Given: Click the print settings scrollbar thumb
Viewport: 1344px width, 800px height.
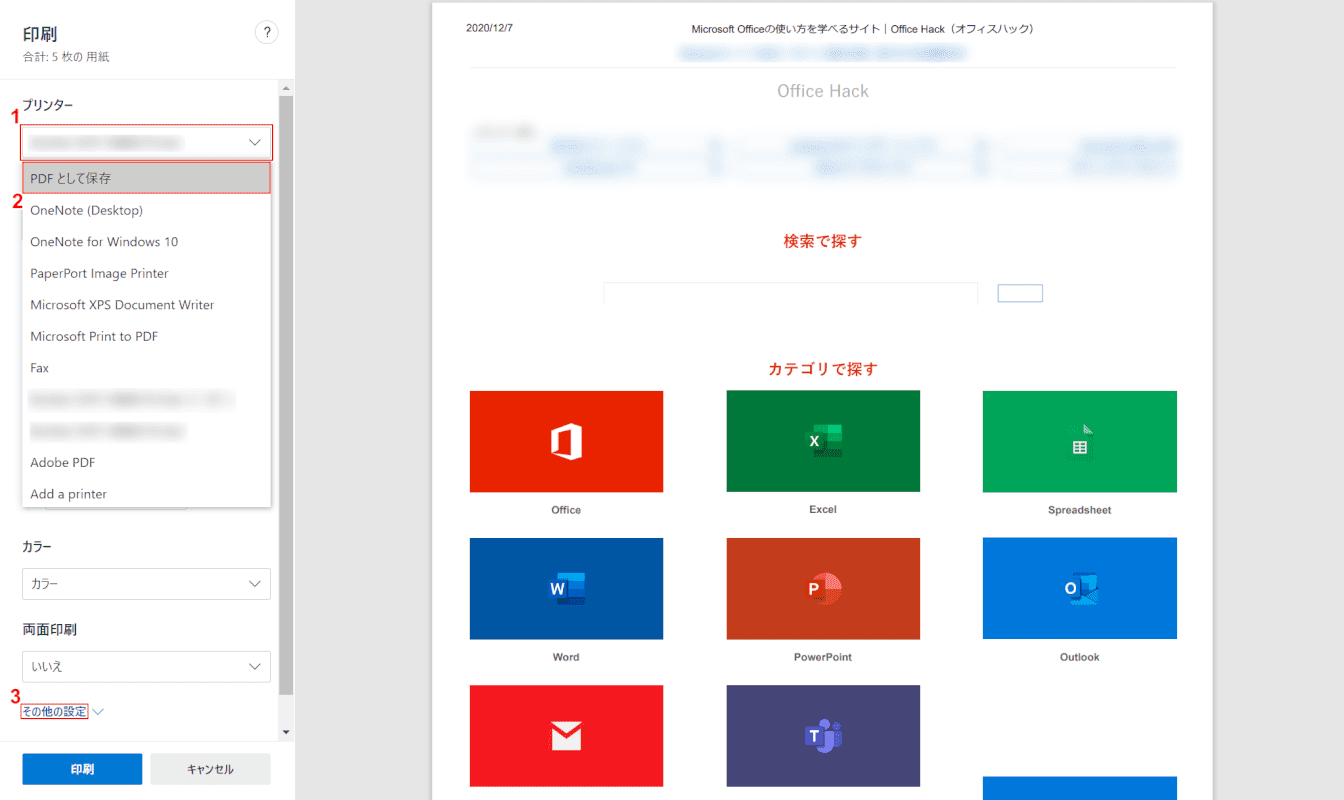Looking at the screenshot, I should coord(287,395).
